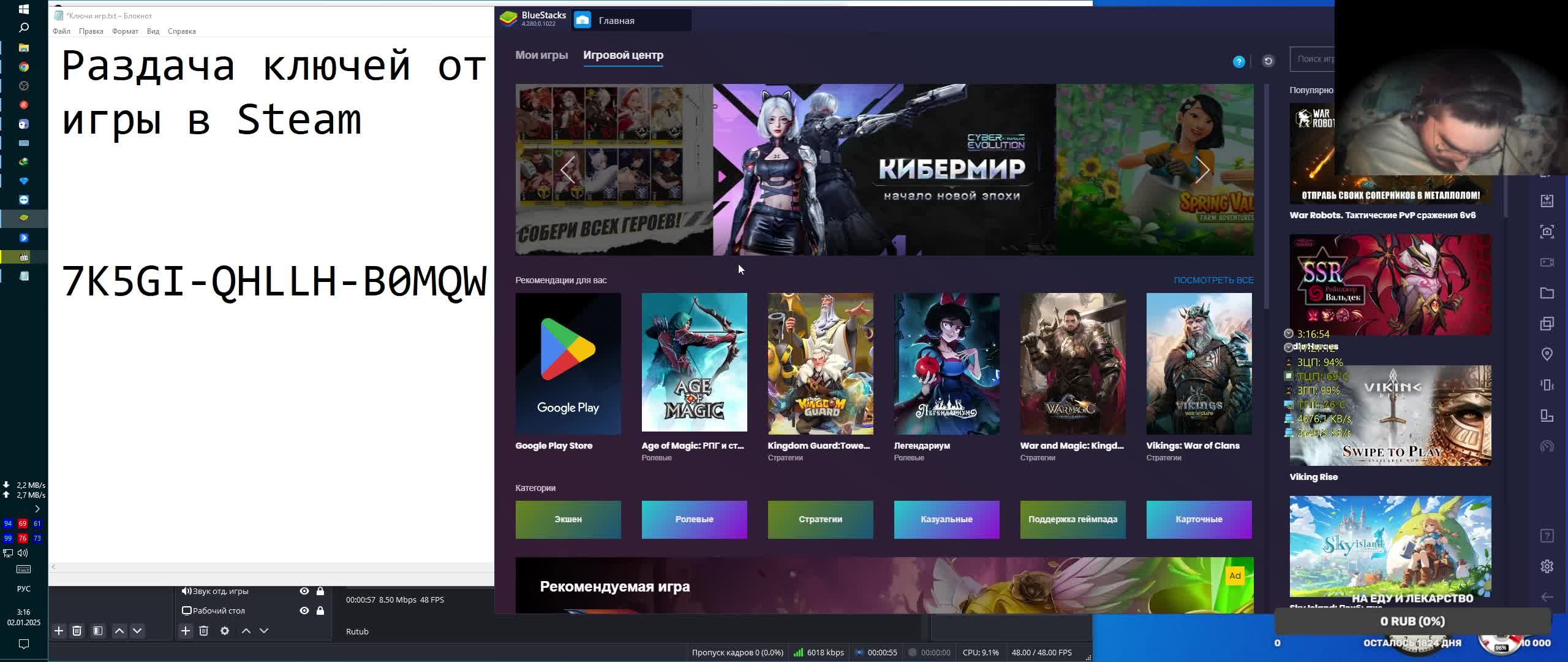Click the ПОСМОТРЕТЬ ВСЕ link
This screenshot has width=1568, height=662.
pyautogui.click(x=1213, y=280)
